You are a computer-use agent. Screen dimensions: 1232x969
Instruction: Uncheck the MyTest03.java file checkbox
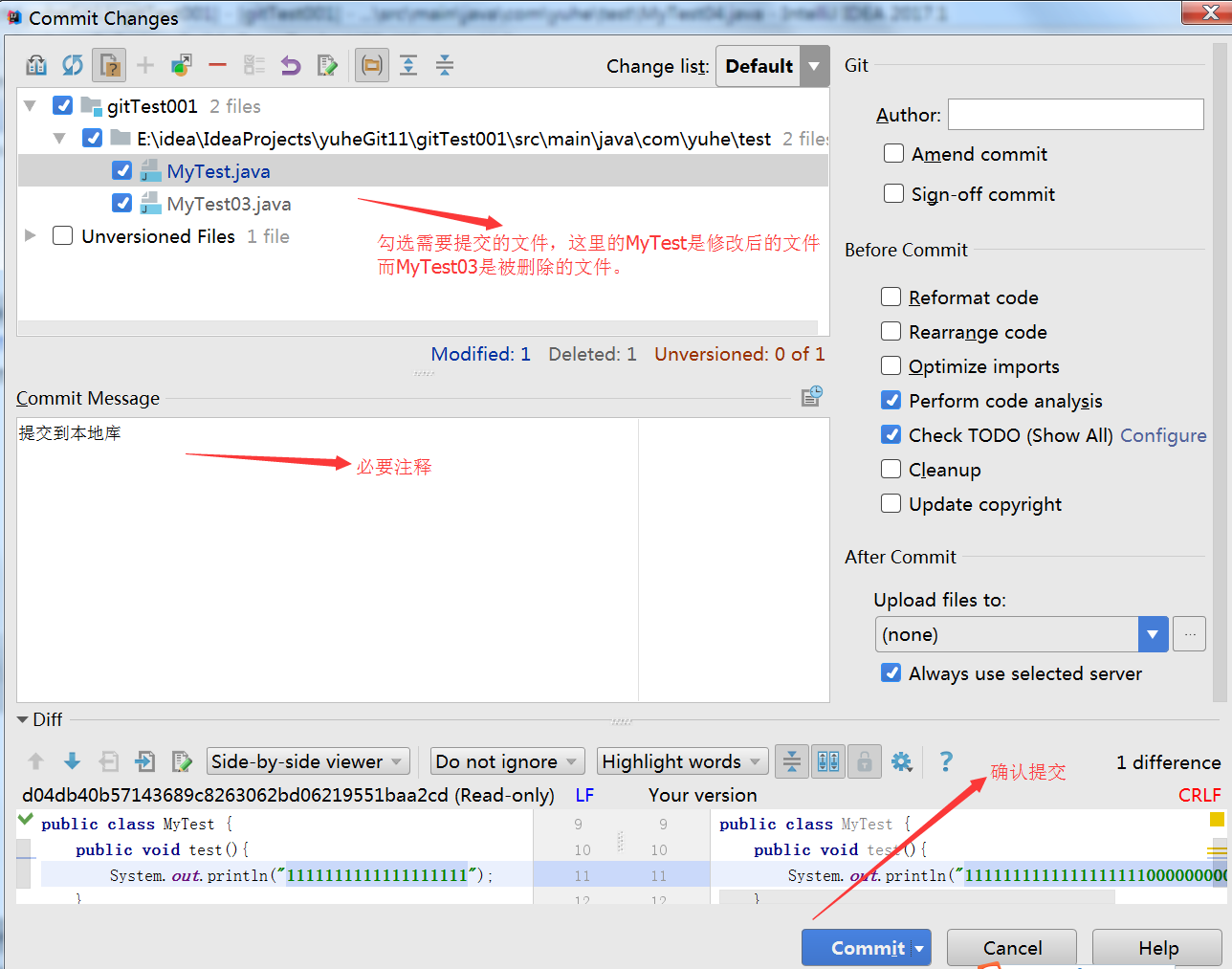[x=121, y=203]
